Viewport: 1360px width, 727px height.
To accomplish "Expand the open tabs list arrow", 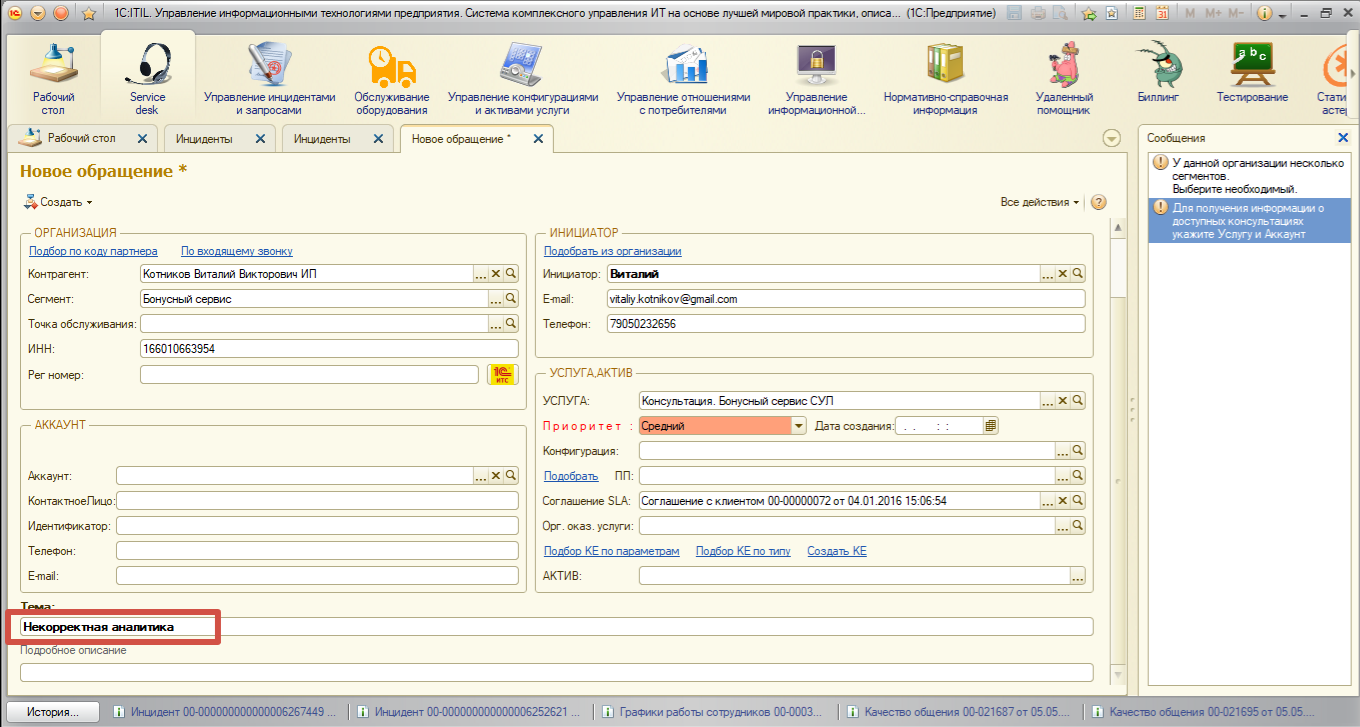I will [1111, 138].
